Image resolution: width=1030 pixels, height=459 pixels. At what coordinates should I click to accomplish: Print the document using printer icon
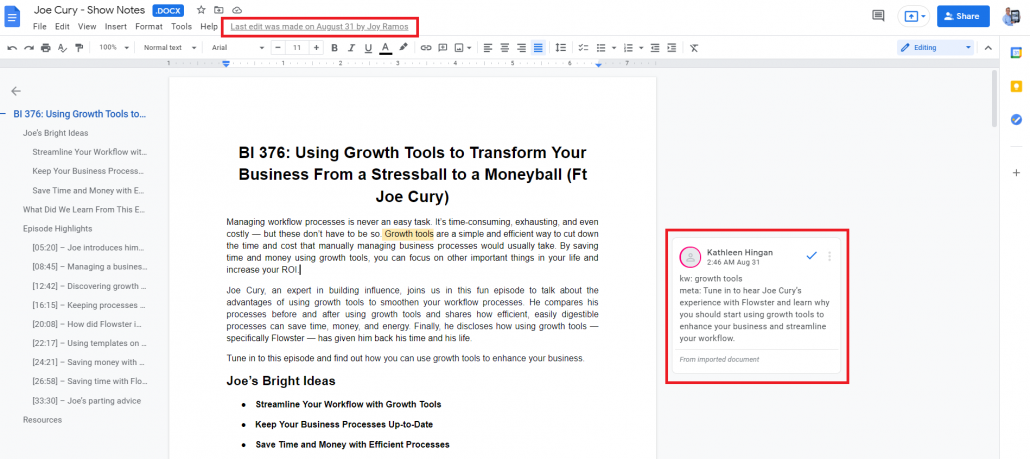(x=46, y=48)
